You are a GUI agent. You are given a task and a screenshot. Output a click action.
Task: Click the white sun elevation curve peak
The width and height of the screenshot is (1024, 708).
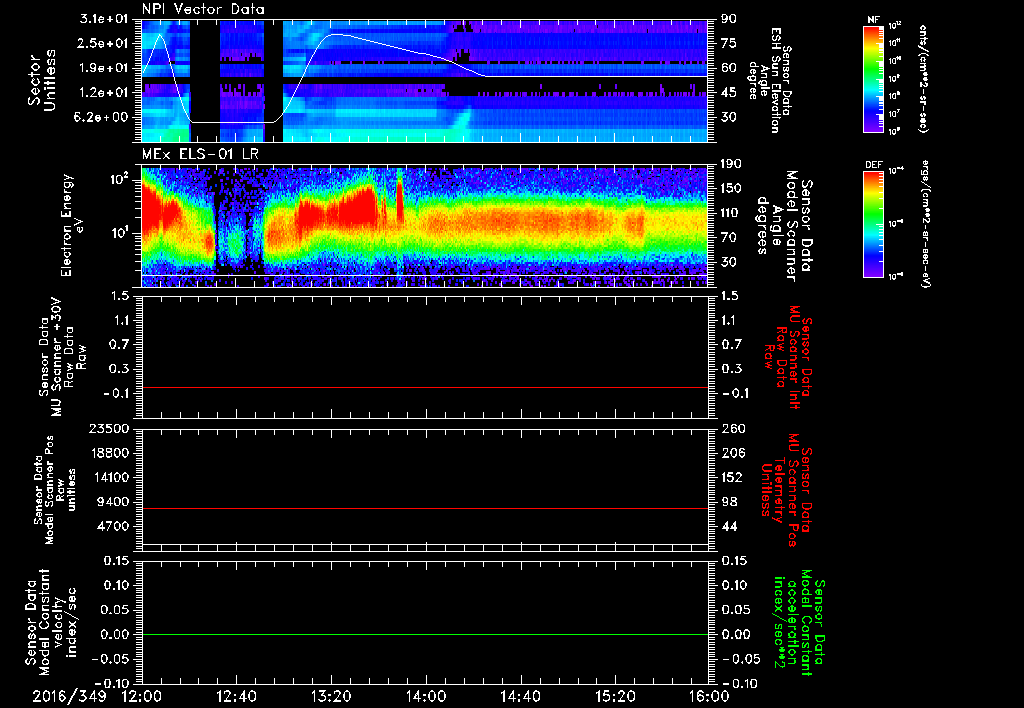(x=336, y=34)
